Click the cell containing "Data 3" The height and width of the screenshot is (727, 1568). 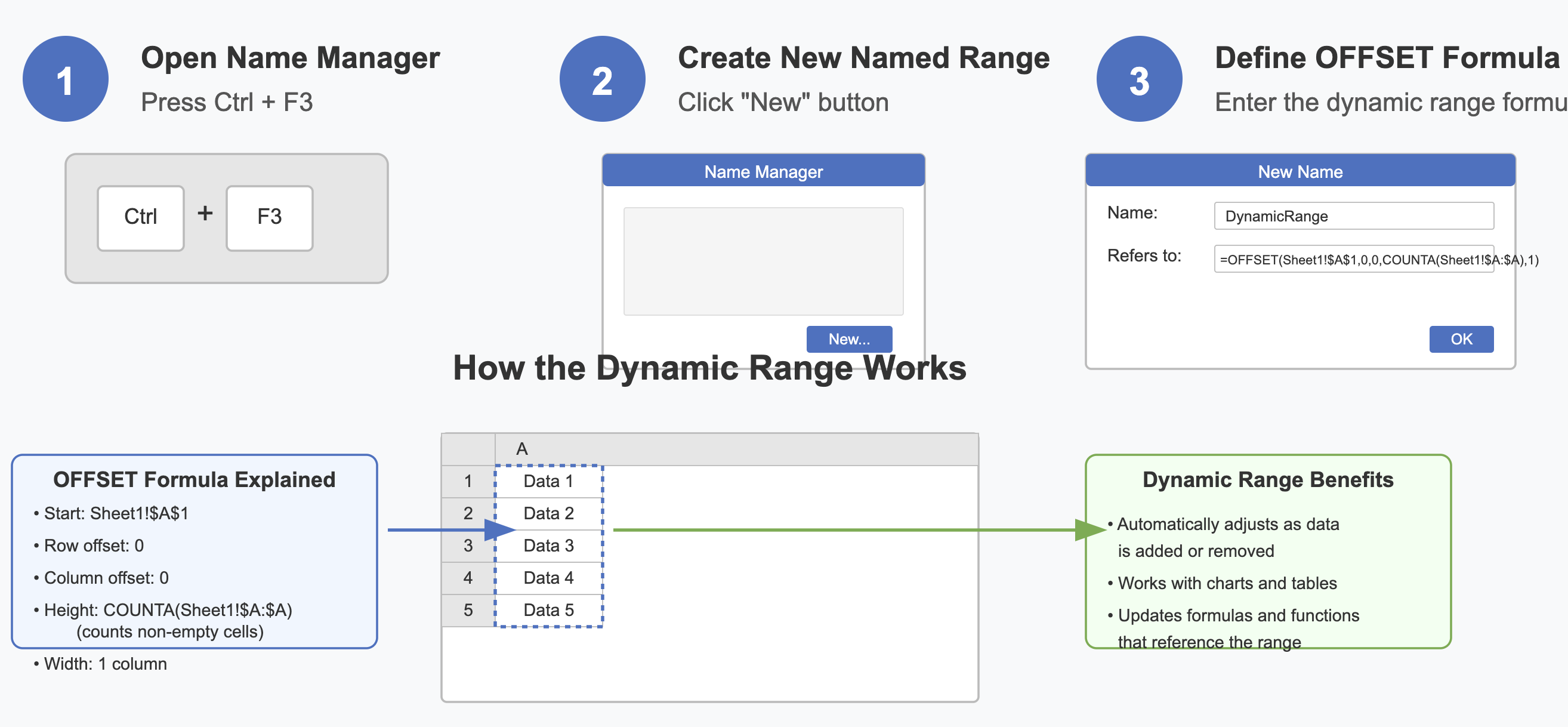coord(548,546)
